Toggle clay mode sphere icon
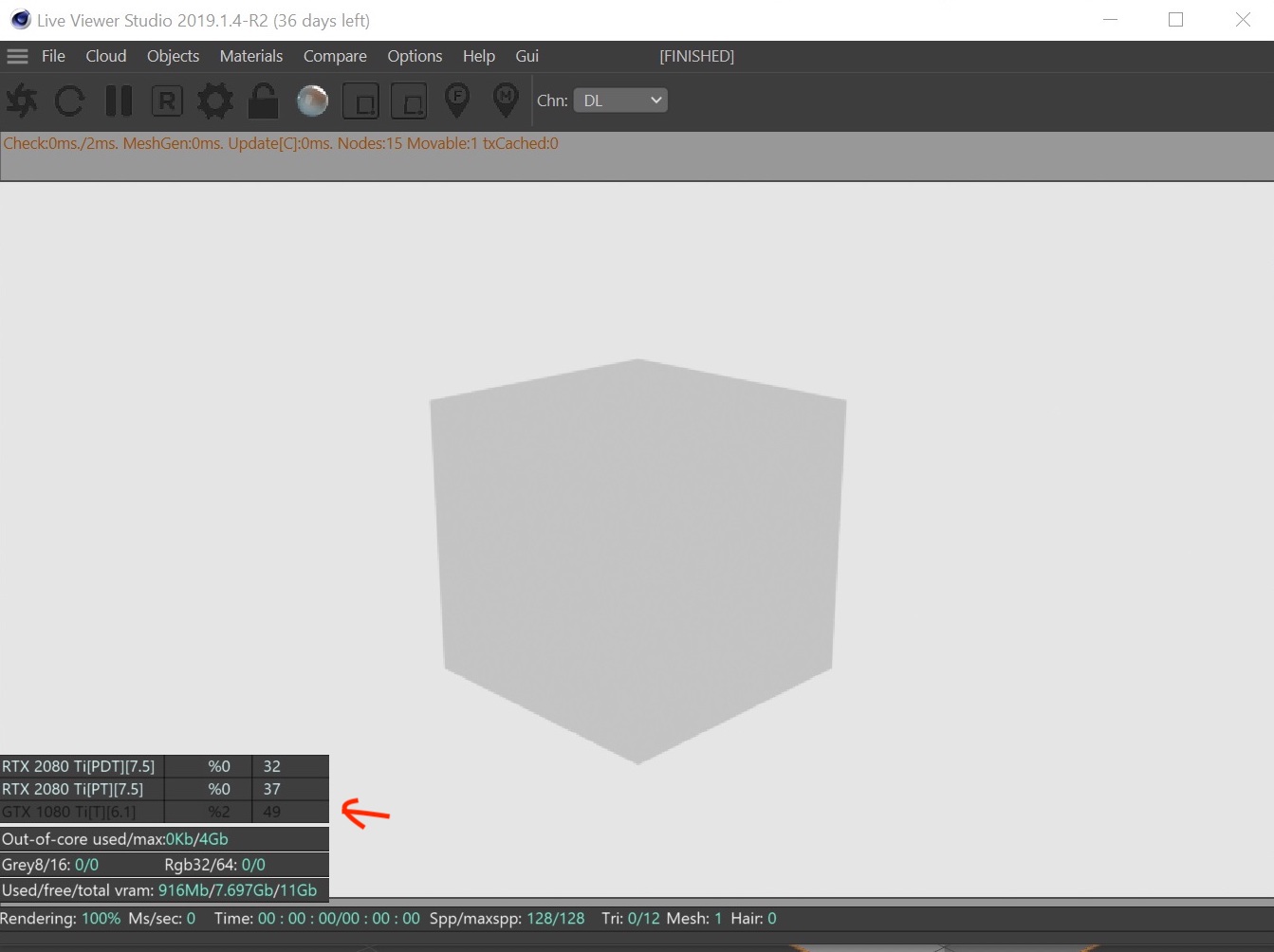 312,101
